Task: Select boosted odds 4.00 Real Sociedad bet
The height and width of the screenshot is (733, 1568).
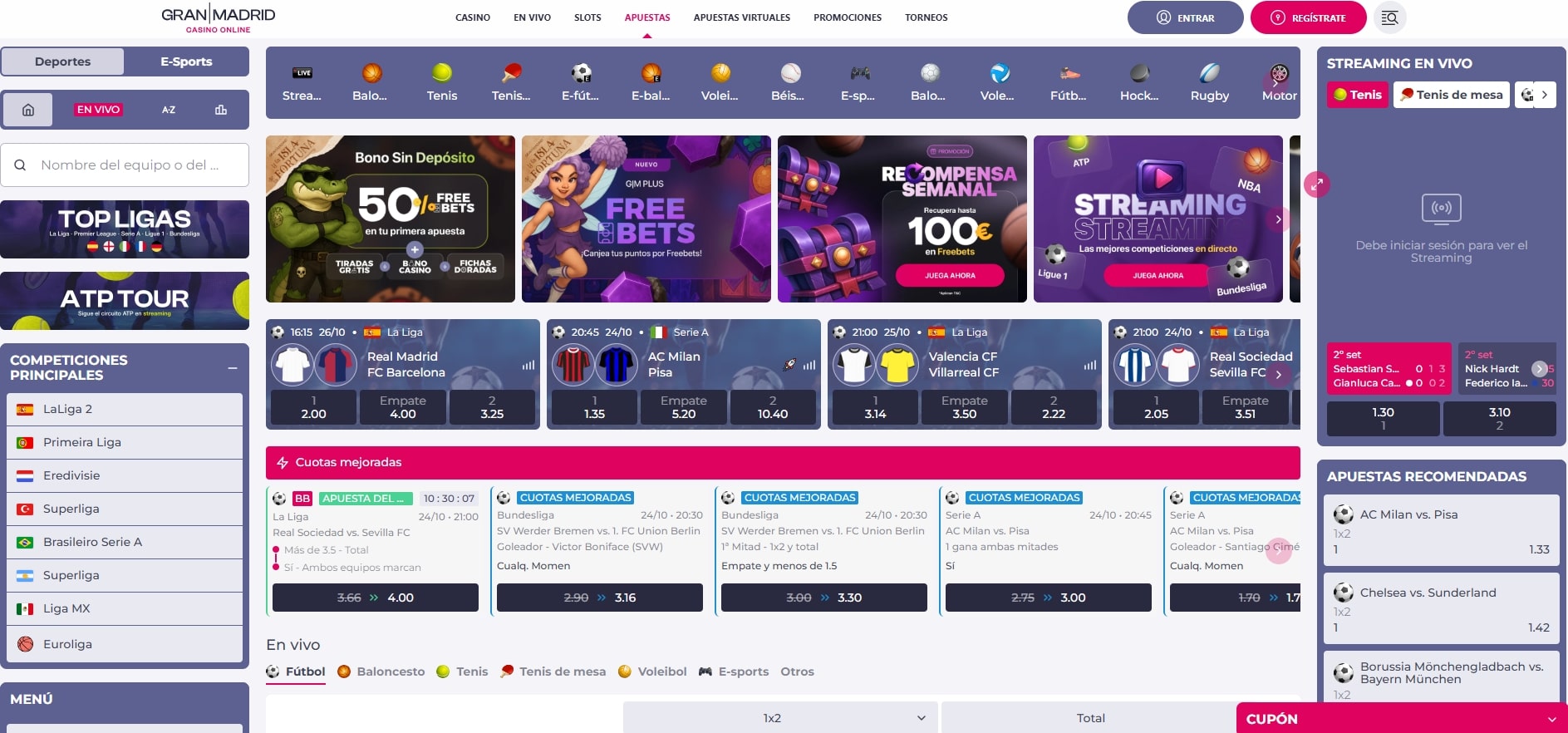Action: 376,598
